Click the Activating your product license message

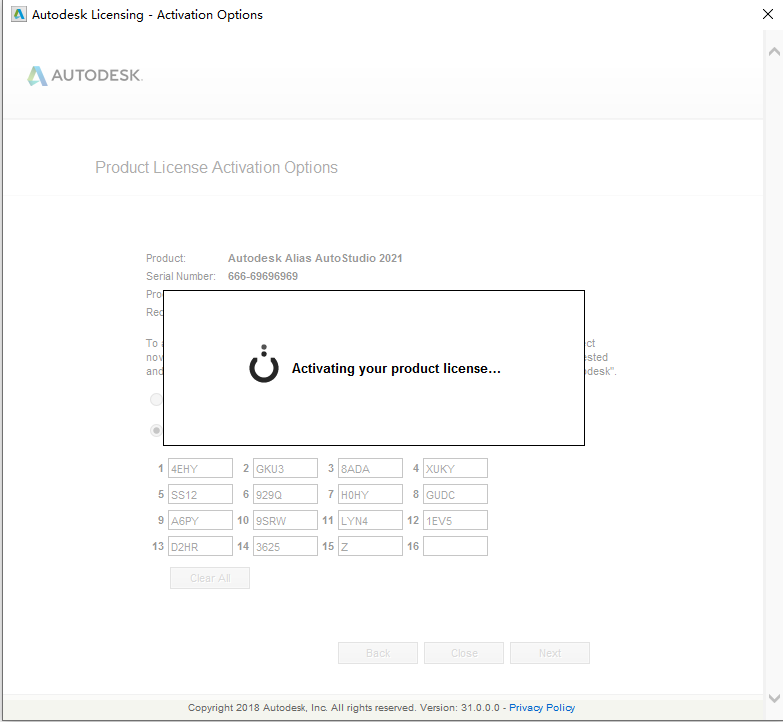click(396, 368)
